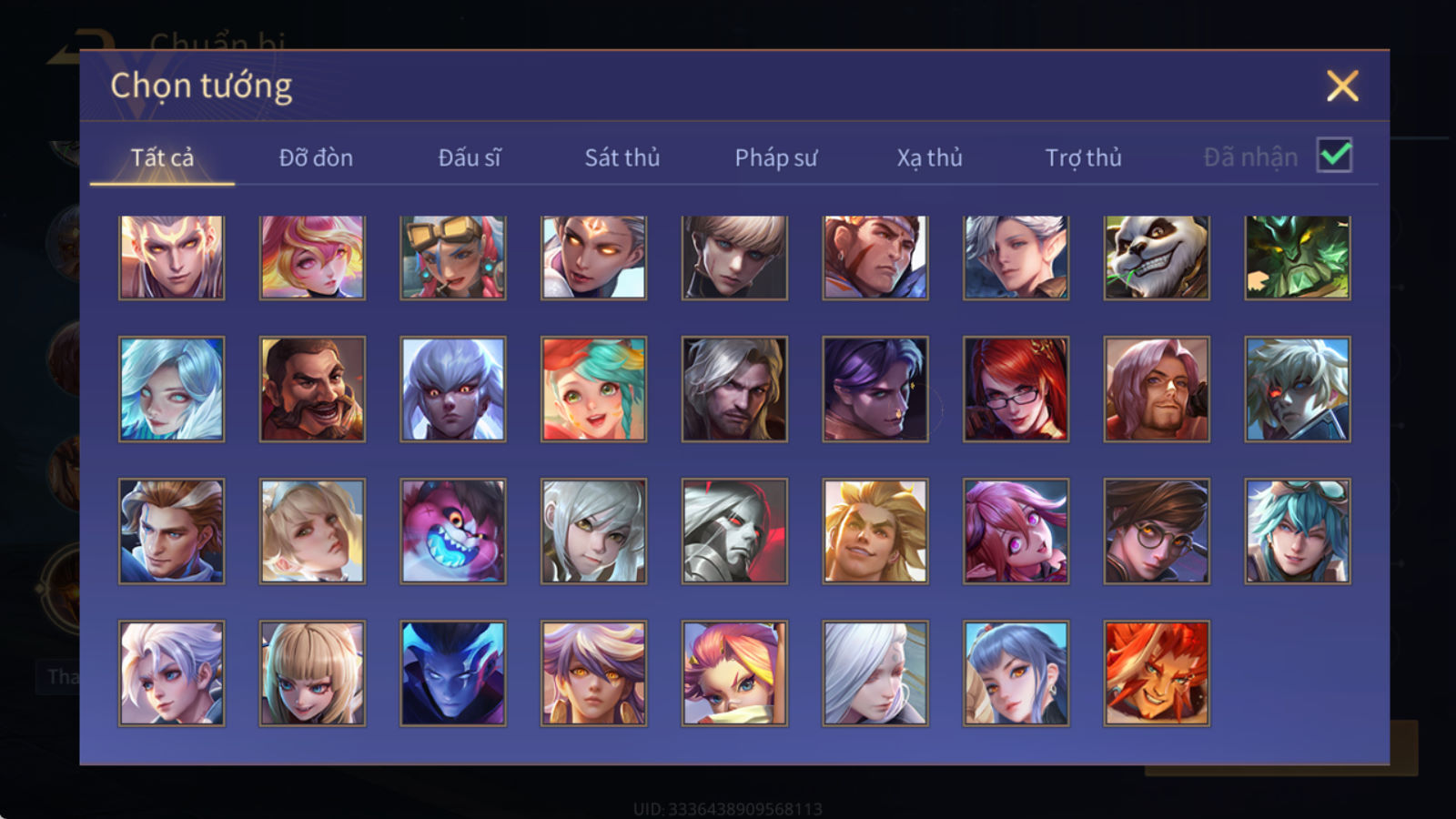The width and height of the screenshot is (1456, 819).
Task: Choose the blue-skinned dark vampire hero
Action: 453,673
